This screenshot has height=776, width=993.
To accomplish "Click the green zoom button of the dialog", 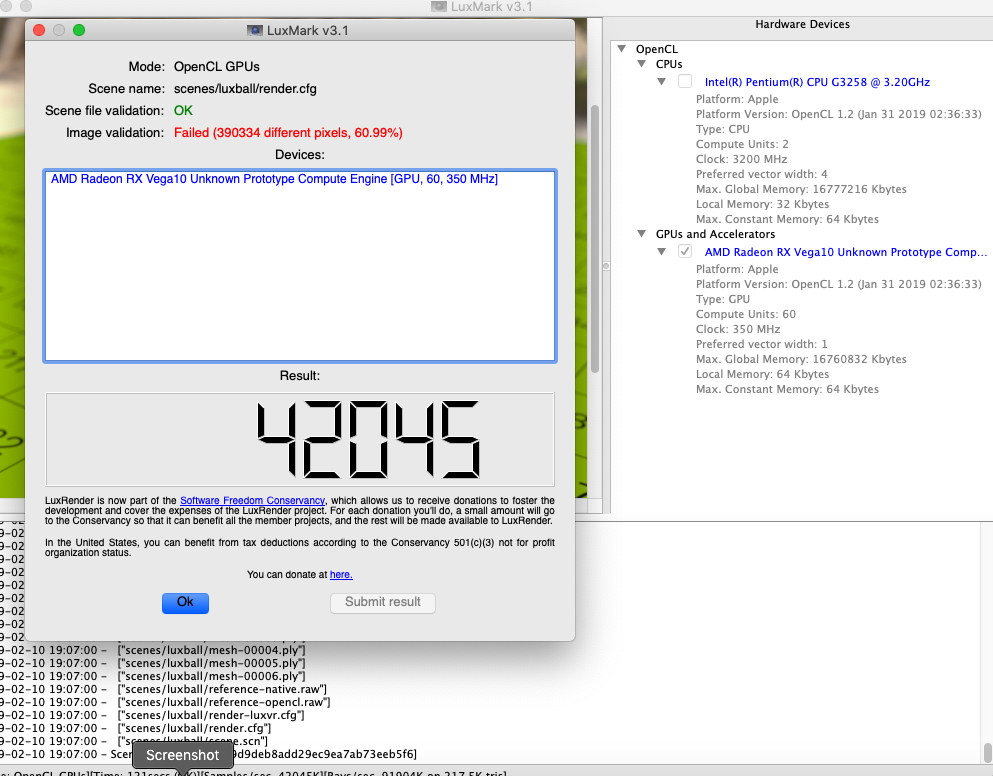I will (x=79, y=30).
